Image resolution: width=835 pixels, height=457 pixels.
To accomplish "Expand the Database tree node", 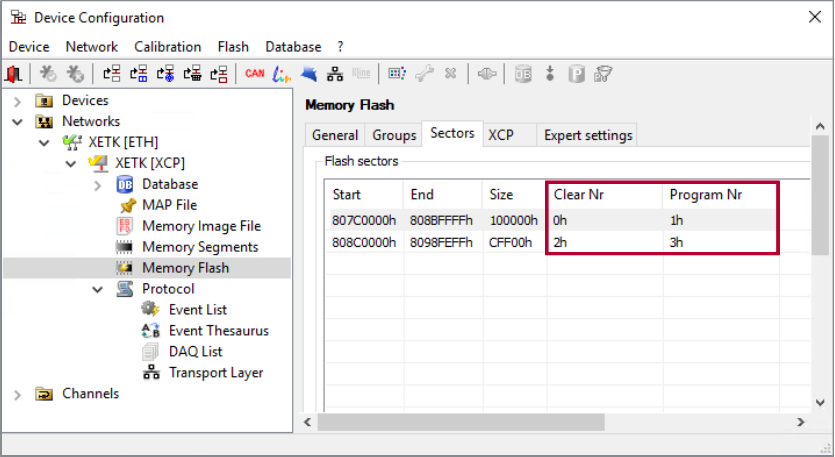I will tap(97, 185).
